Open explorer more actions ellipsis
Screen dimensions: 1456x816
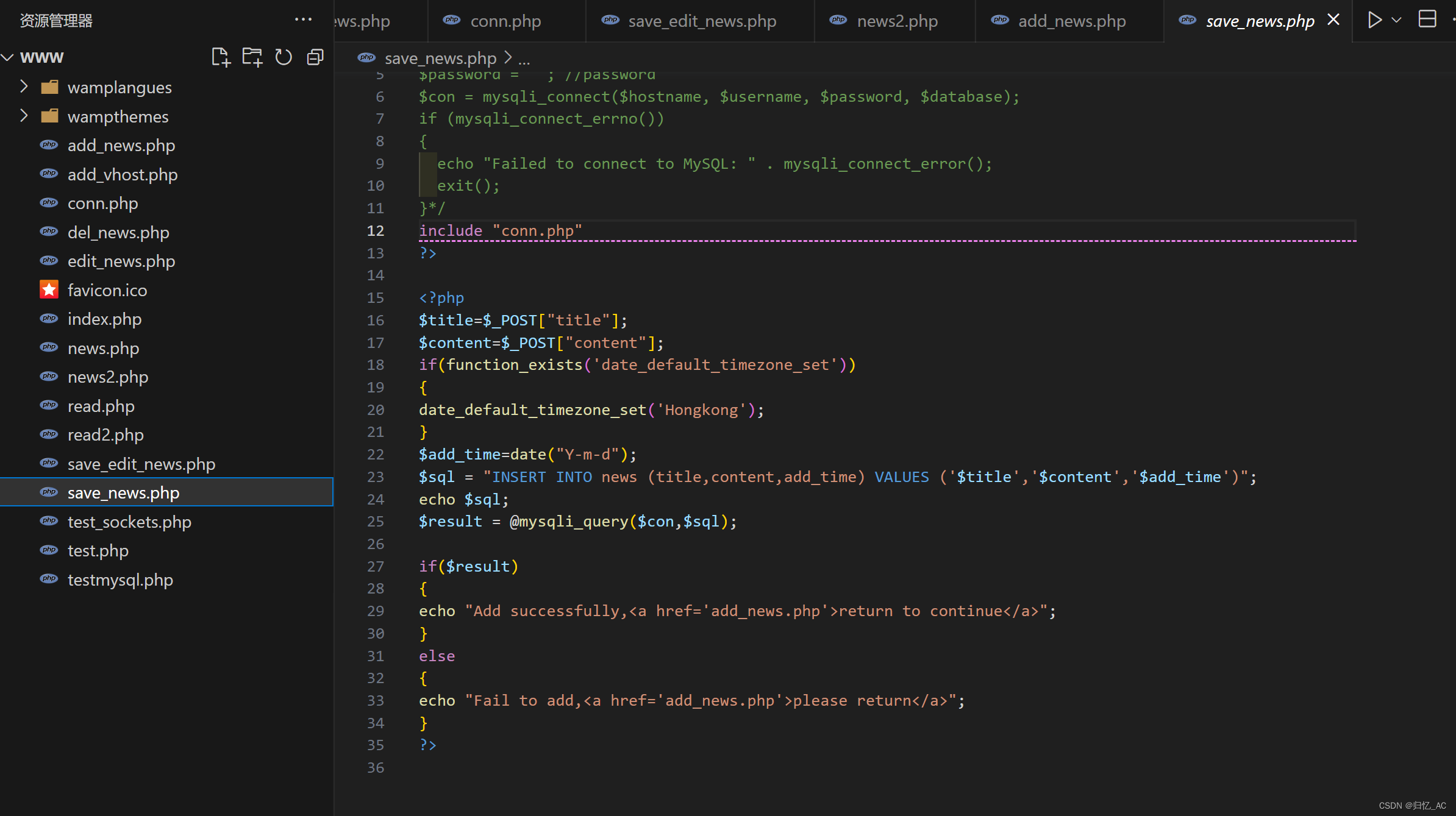[303, 20]
